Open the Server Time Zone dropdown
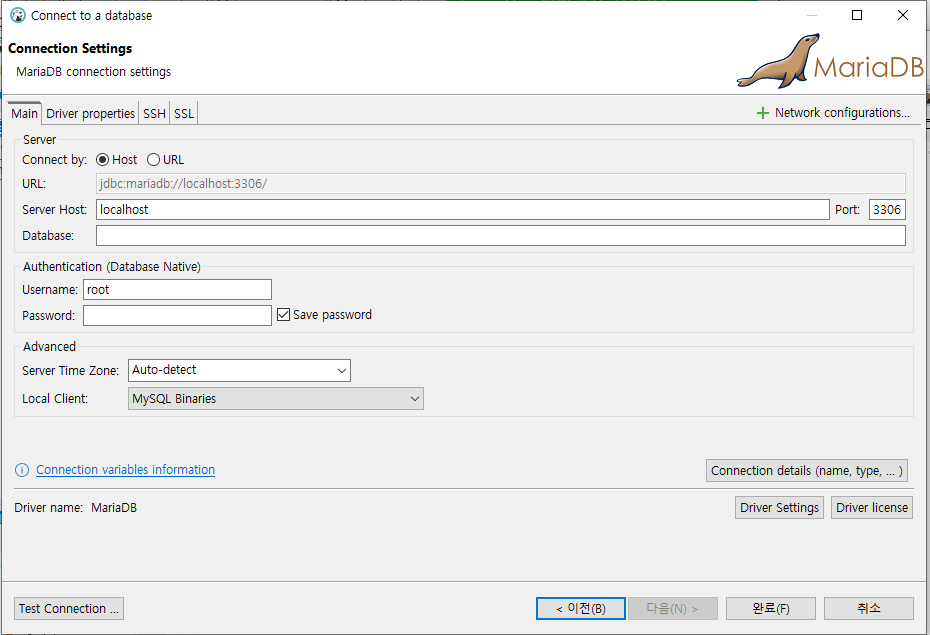The height and width of the screenshot is (635, 930). point(239,371)
